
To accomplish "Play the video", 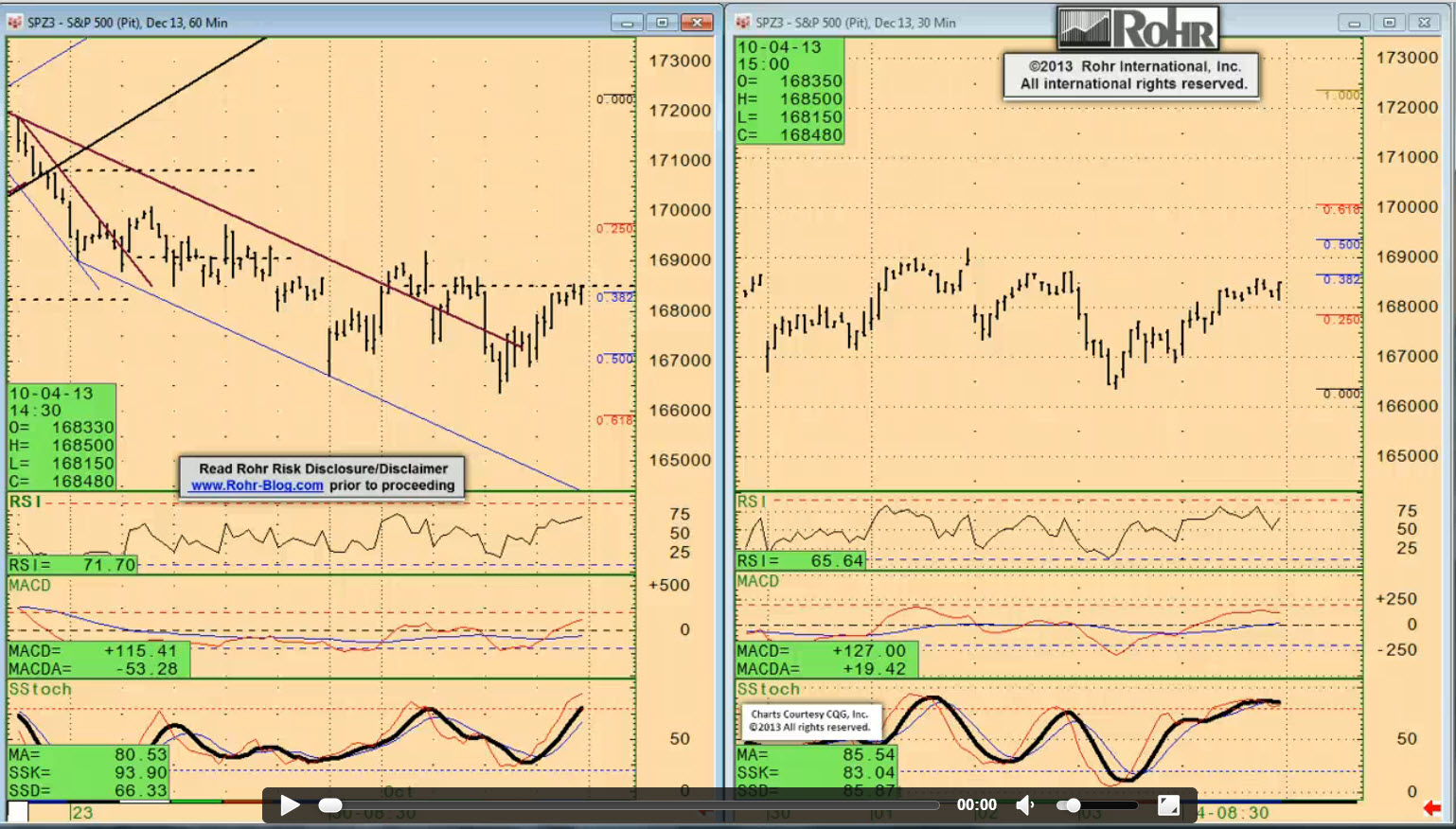I will (x=290, y=805).
